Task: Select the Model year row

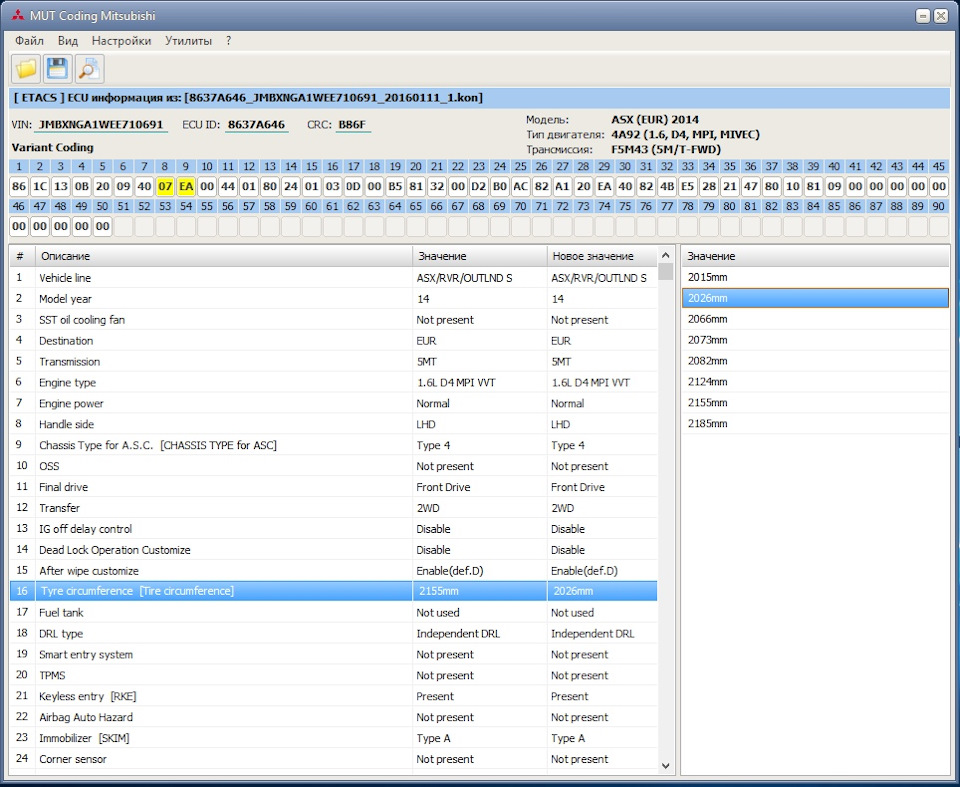Action: point(334,299)
